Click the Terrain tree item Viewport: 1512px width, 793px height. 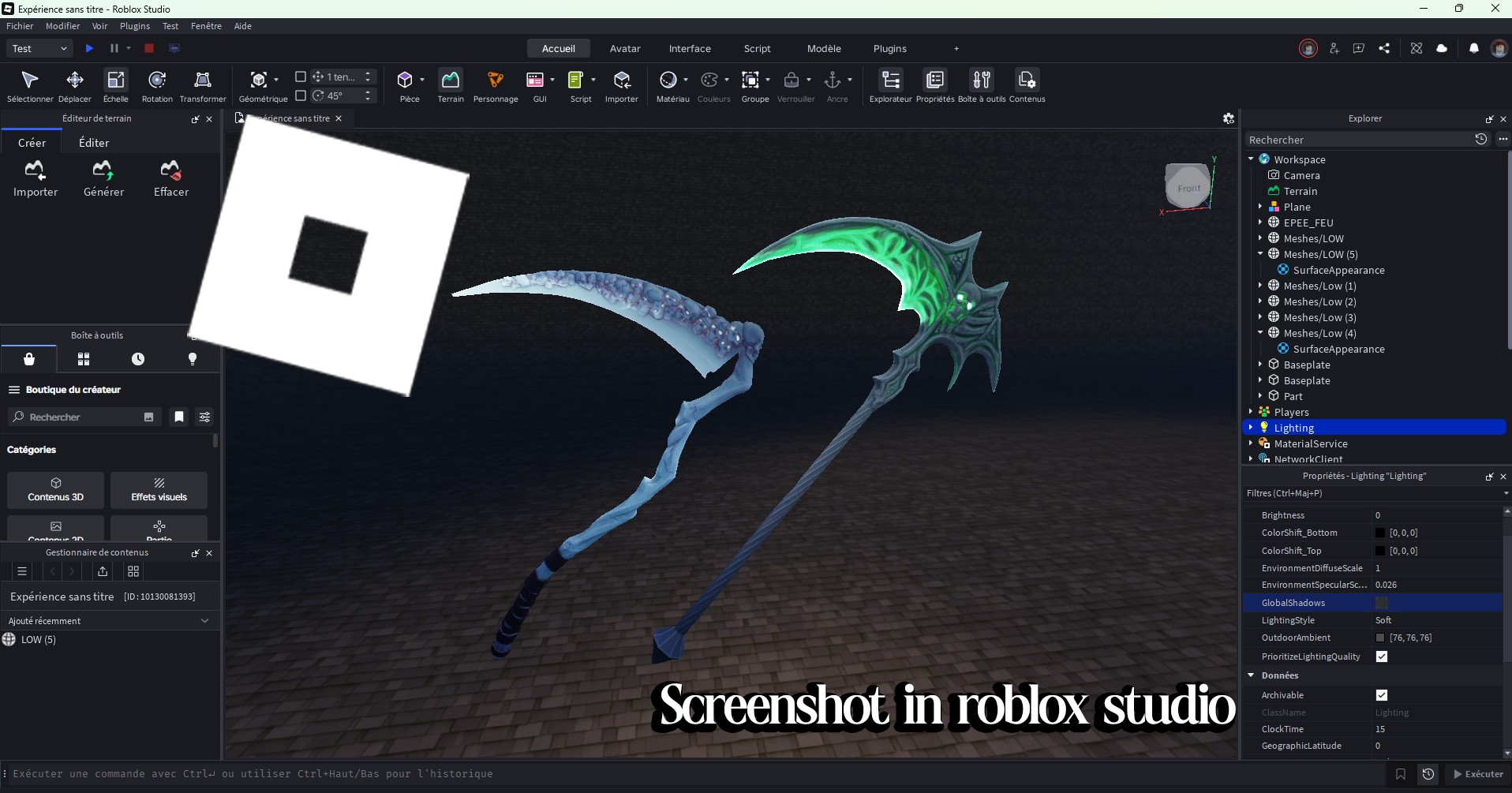[1300, 191]
